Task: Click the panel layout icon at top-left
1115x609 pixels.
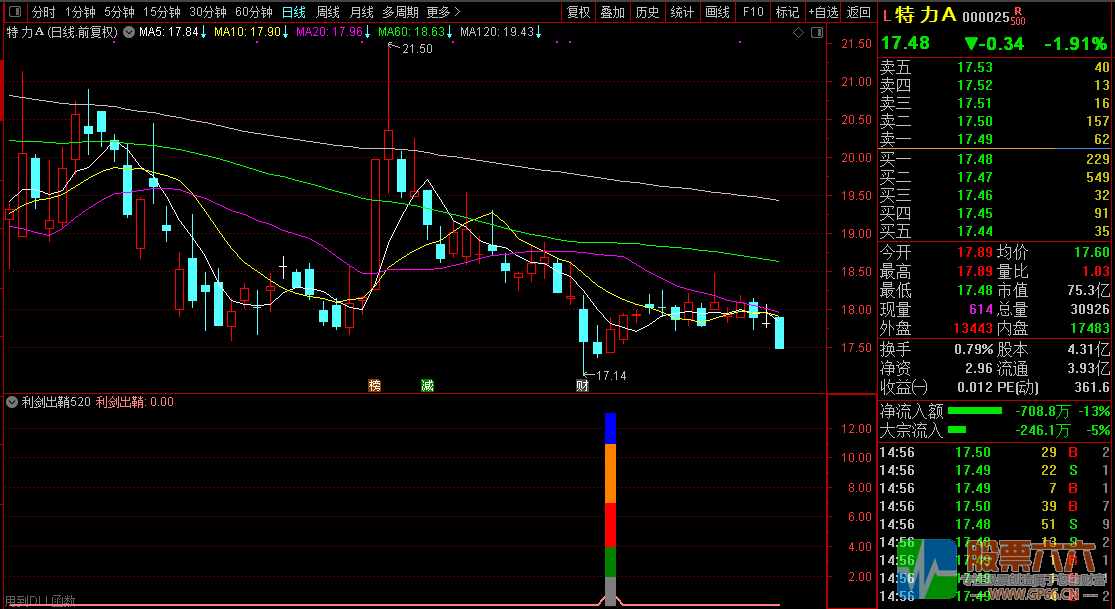Action: (13, 13)
